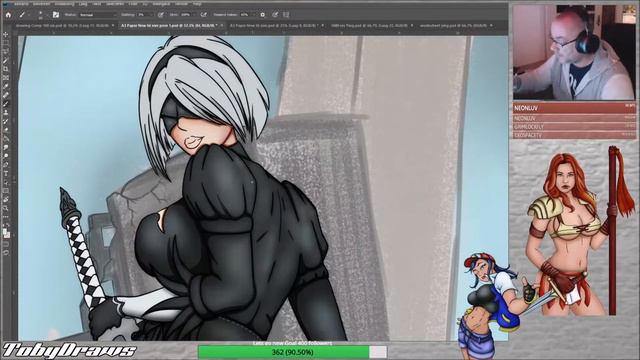The height and width of the screenshot is (360, 640).
Task: Click the foreground color swatch
Action: click(x=4, y=232)
